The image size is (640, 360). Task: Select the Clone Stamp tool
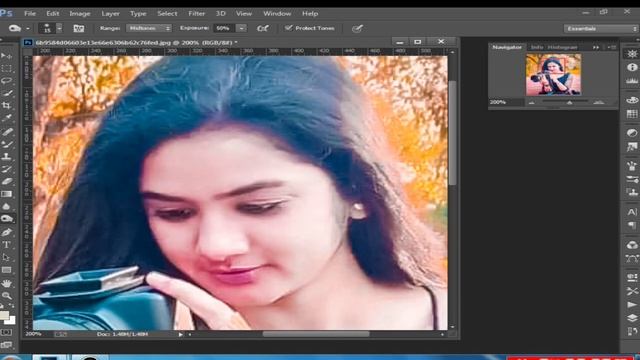click(6, 156)
